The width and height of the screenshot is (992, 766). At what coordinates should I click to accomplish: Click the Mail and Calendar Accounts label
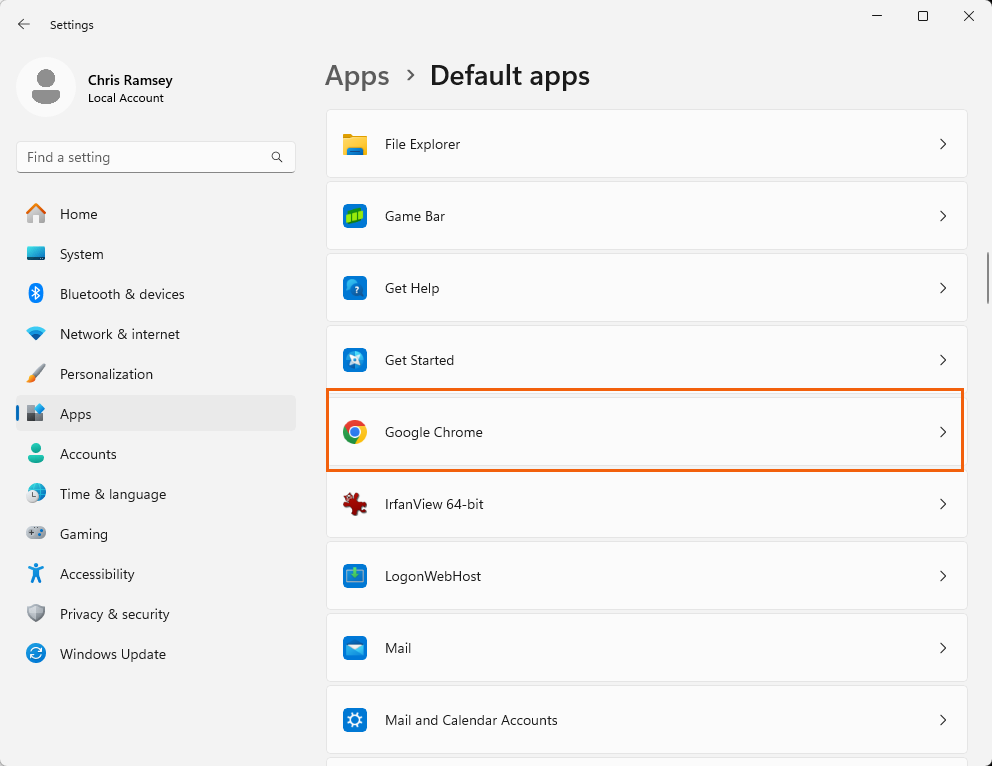tap(471, 720)
